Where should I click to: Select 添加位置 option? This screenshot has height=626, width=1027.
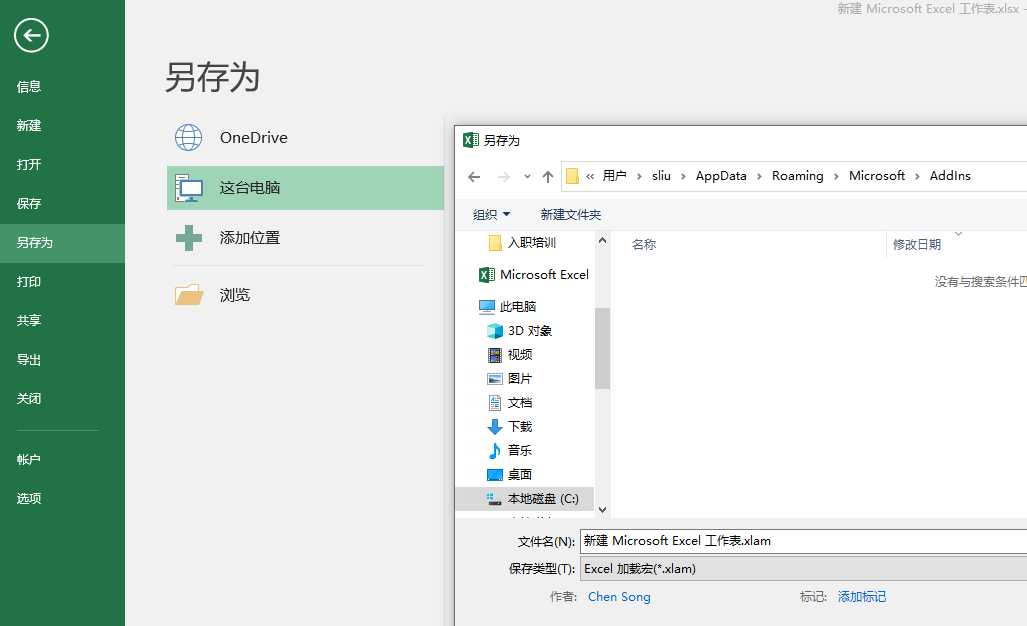(x=305, y=238)
